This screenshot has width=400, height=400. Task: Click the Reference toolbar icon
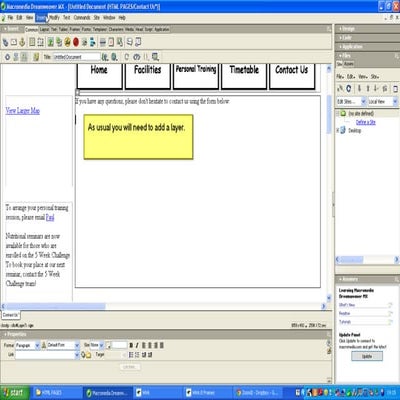(136, 57)
